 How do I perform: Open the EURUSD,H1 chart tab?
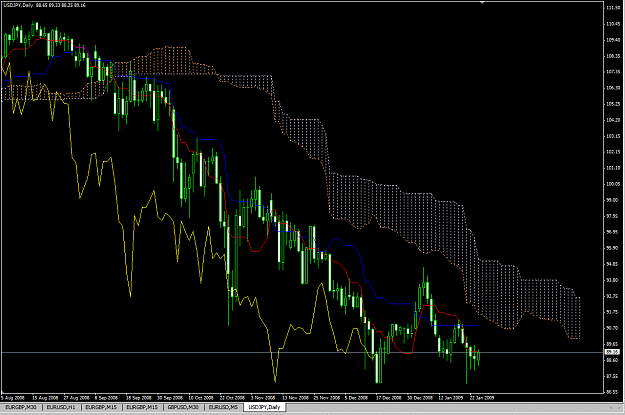61,407
